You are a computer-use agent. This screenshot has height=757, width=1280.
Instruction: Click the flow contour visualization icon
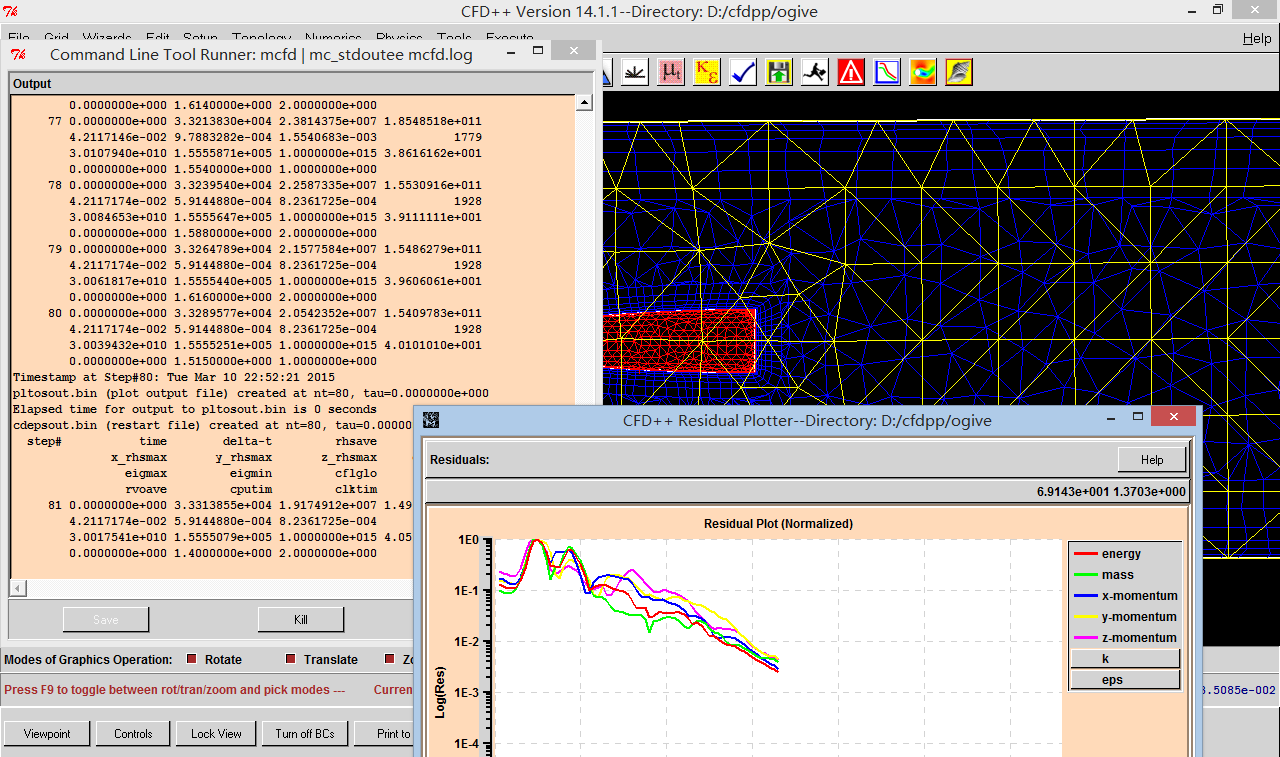pos(923,72)
